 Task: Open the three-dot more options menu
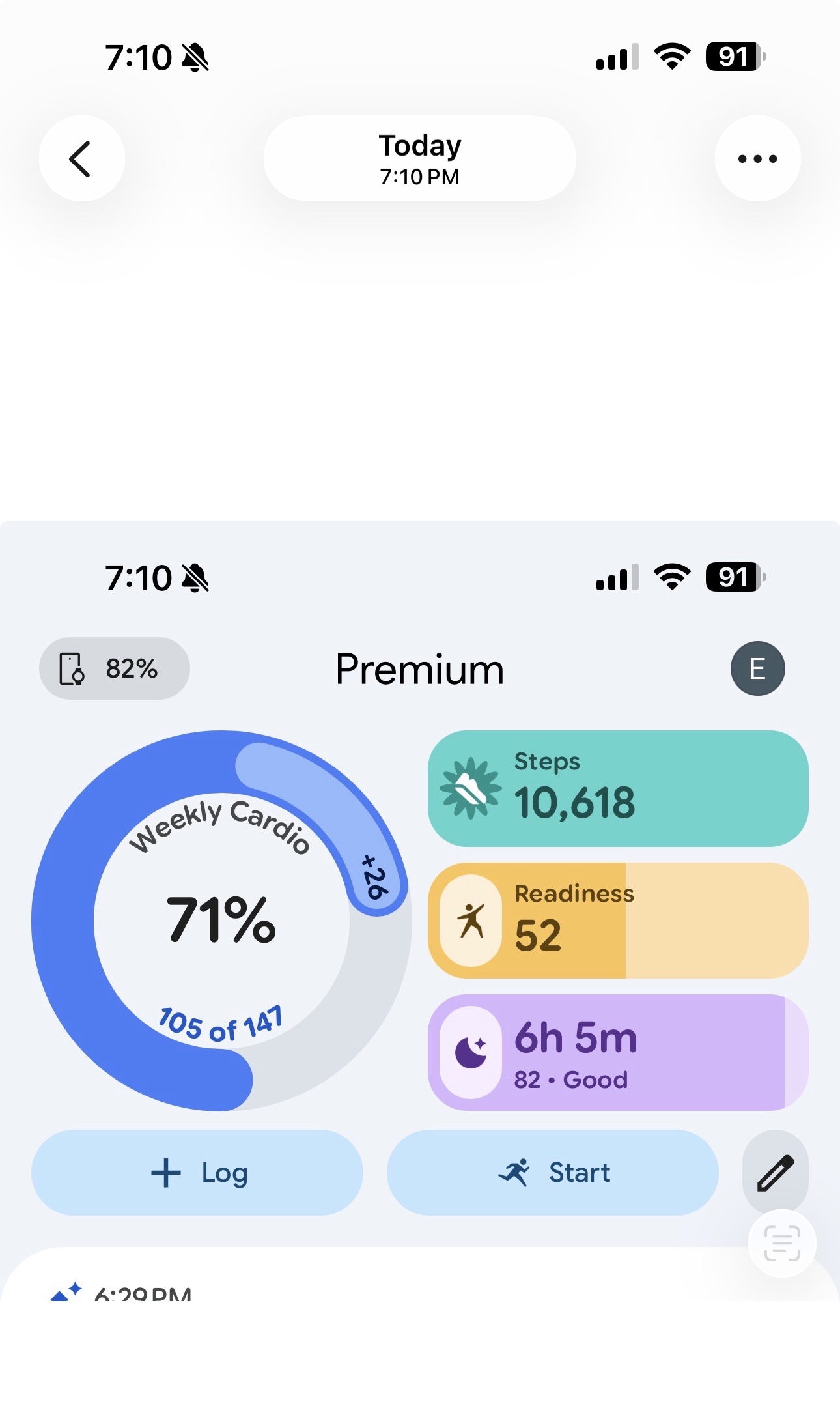[757, 158]
